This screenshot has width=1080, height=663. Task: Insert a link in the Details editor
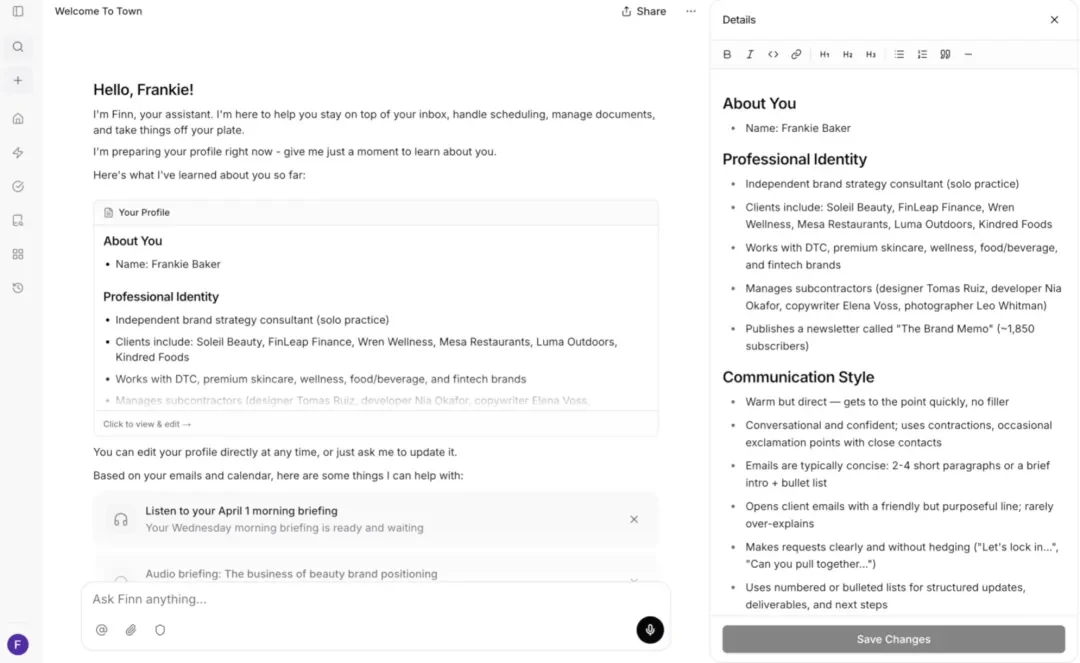[x=796, y=54]
